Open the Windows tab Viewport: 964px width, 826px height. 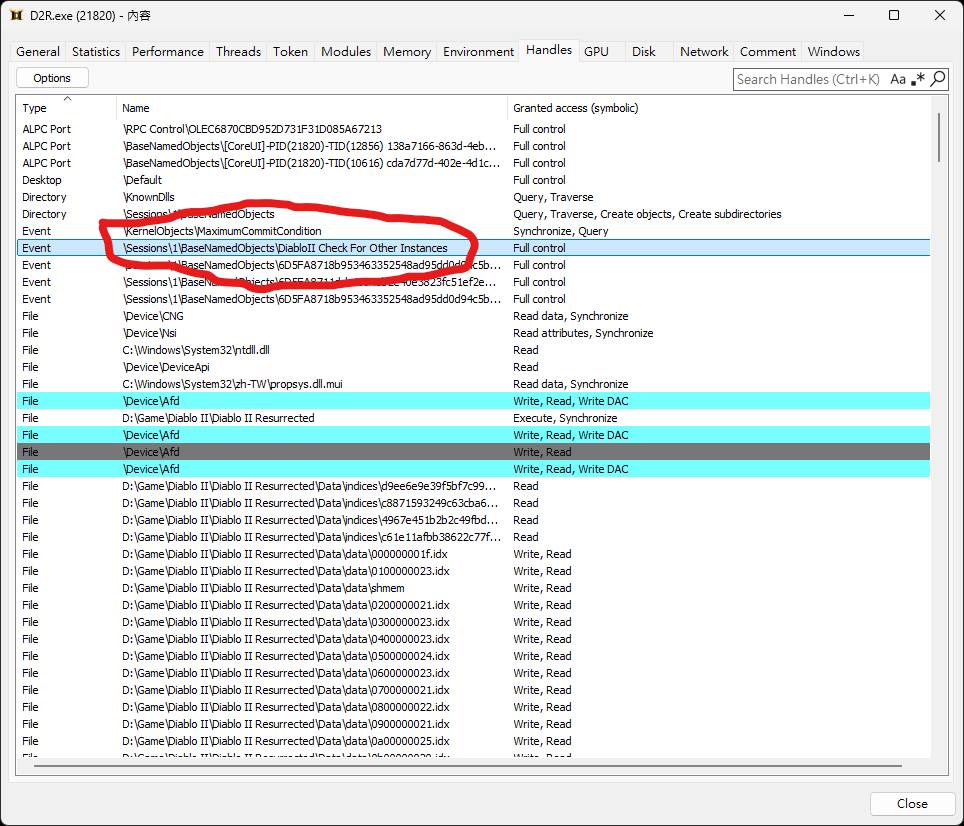click(x=834, y=52)
